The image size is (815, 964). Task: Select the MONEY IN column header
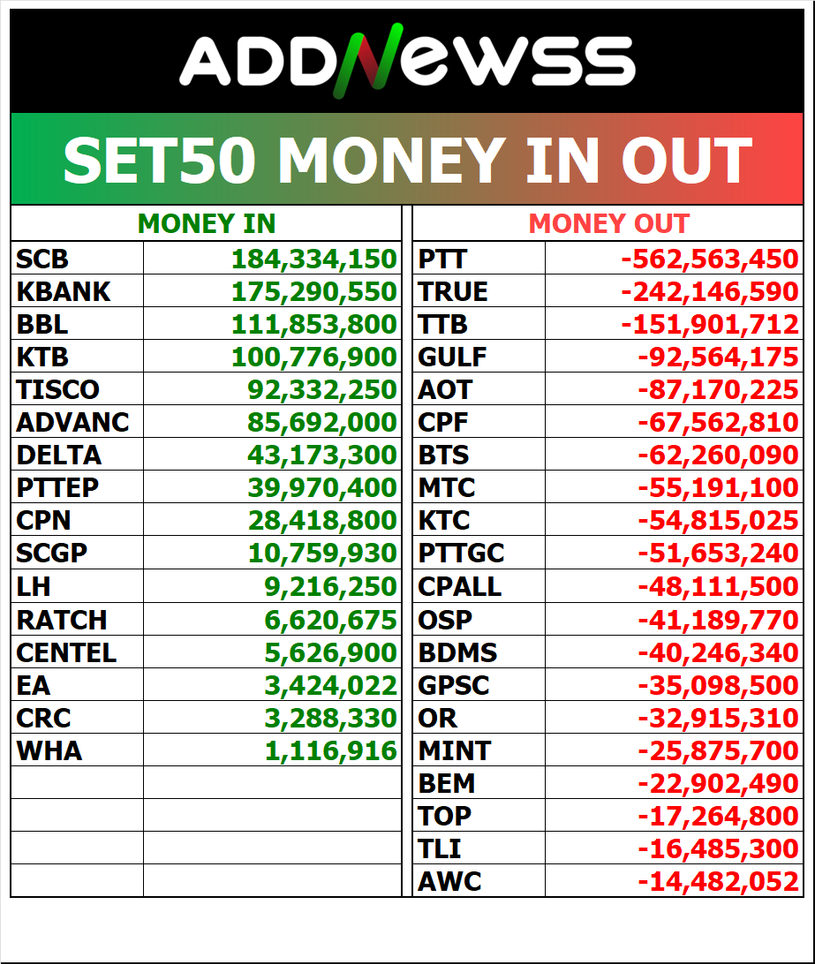click(x=206, y=223)
